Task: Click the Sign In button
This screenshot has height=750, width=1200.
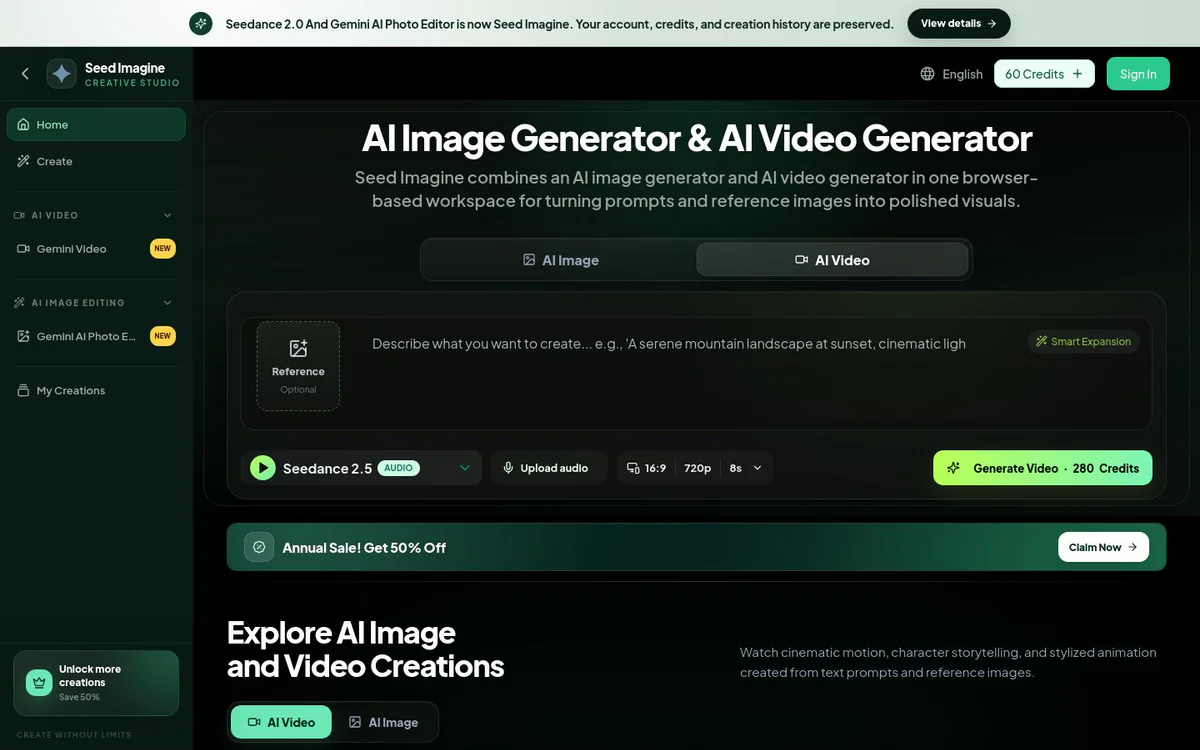Action: 1138,74
